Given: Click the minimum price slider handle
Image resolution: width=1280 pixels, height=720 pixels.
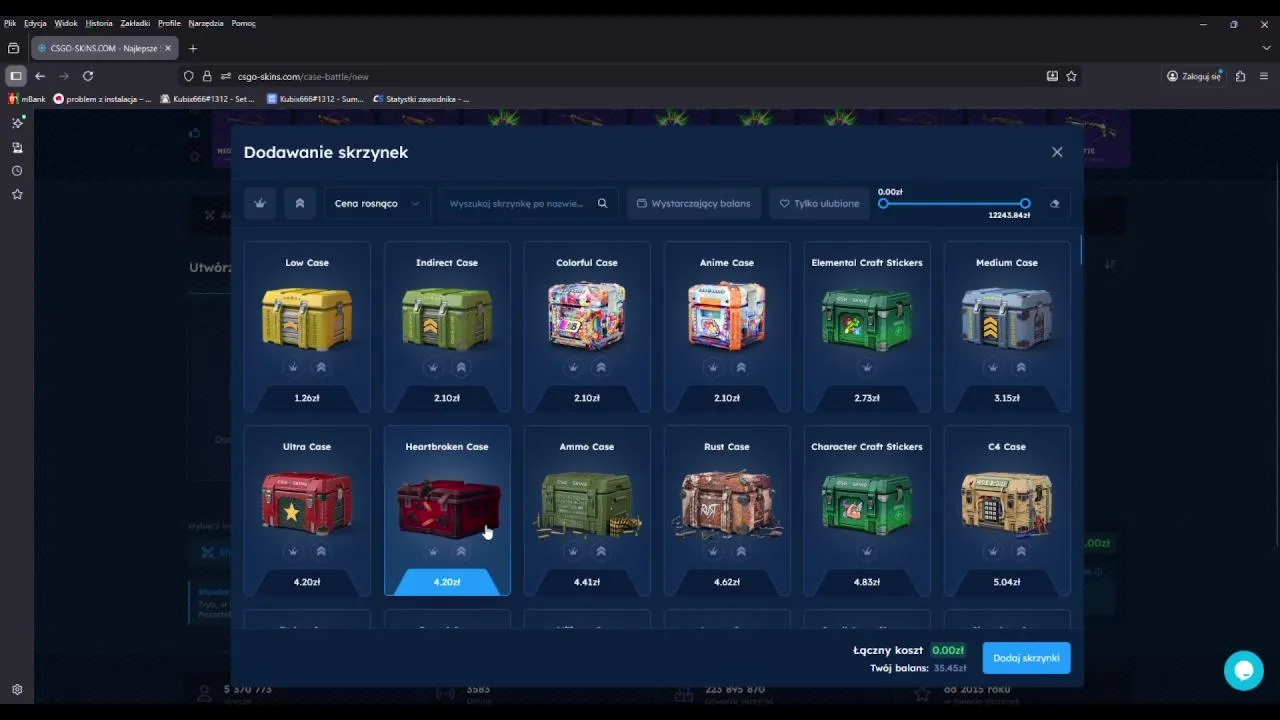Looking at the screenshot, I should point(883,203).
